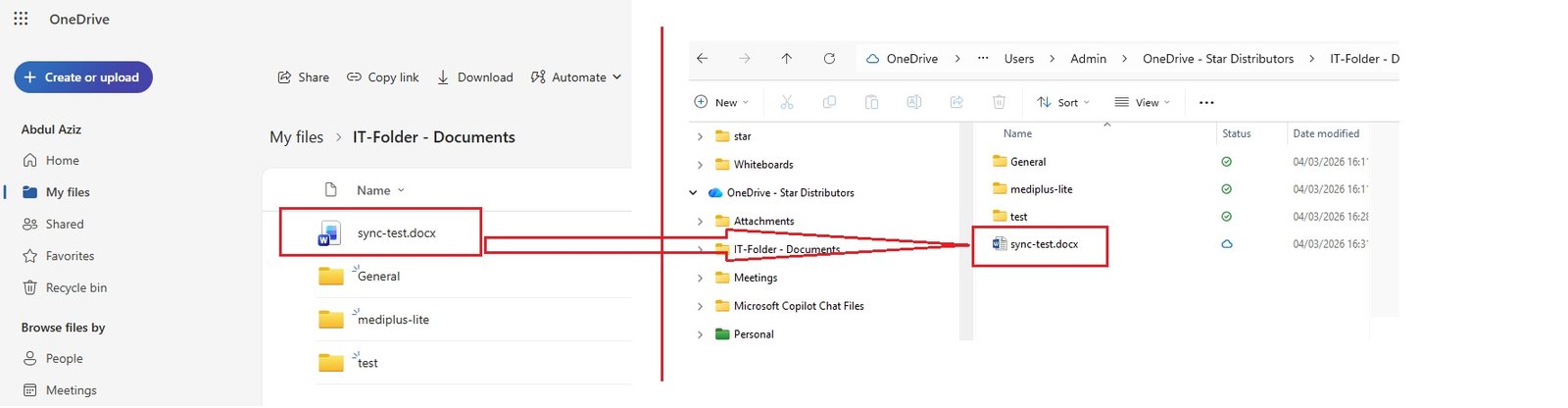Click Up arrow in File Explorer
The width and height of the screenshot is (1568, 408).
coord(787,59)
